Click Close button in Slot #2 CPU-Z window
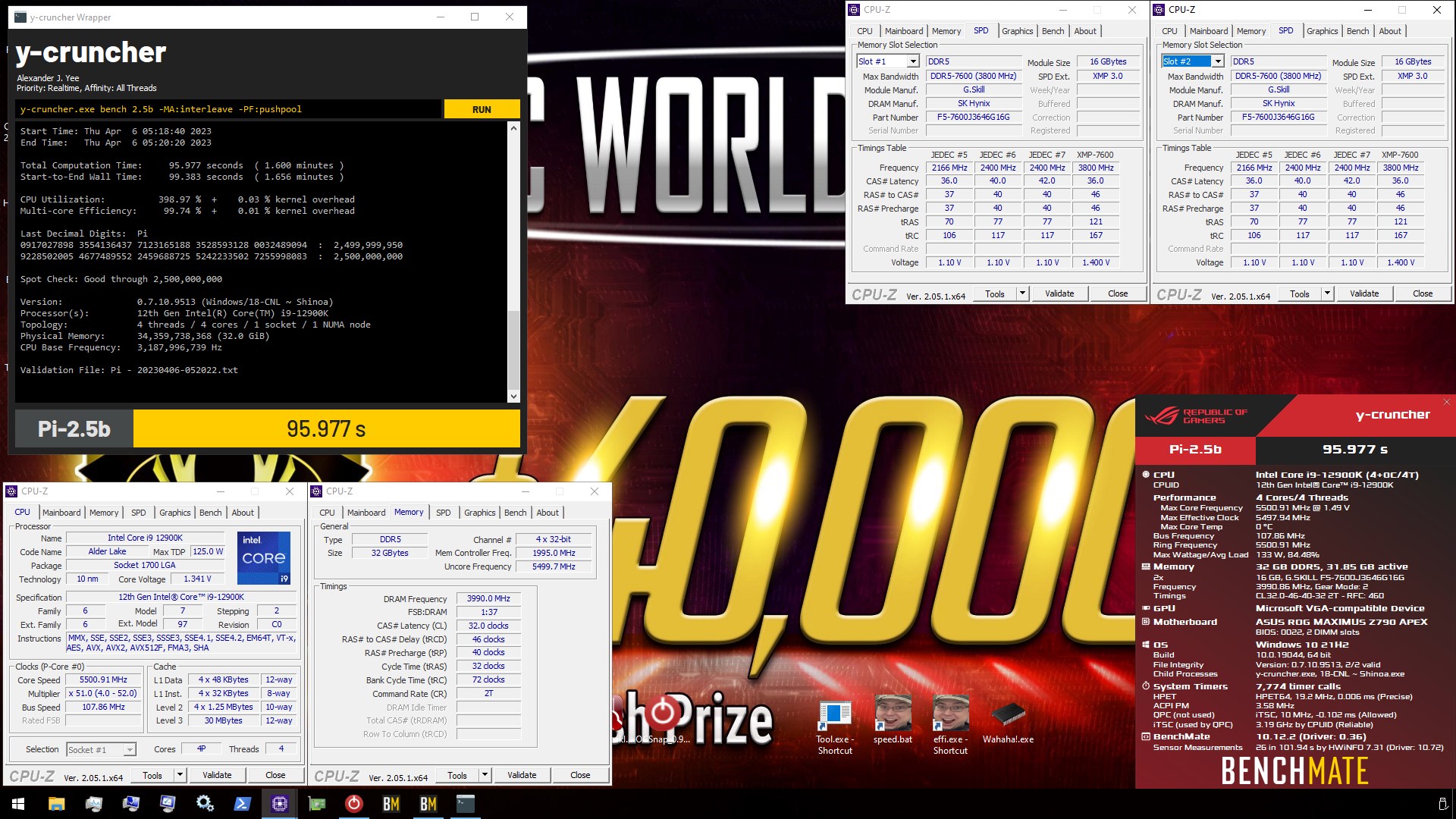 [x=1423, y=293]
